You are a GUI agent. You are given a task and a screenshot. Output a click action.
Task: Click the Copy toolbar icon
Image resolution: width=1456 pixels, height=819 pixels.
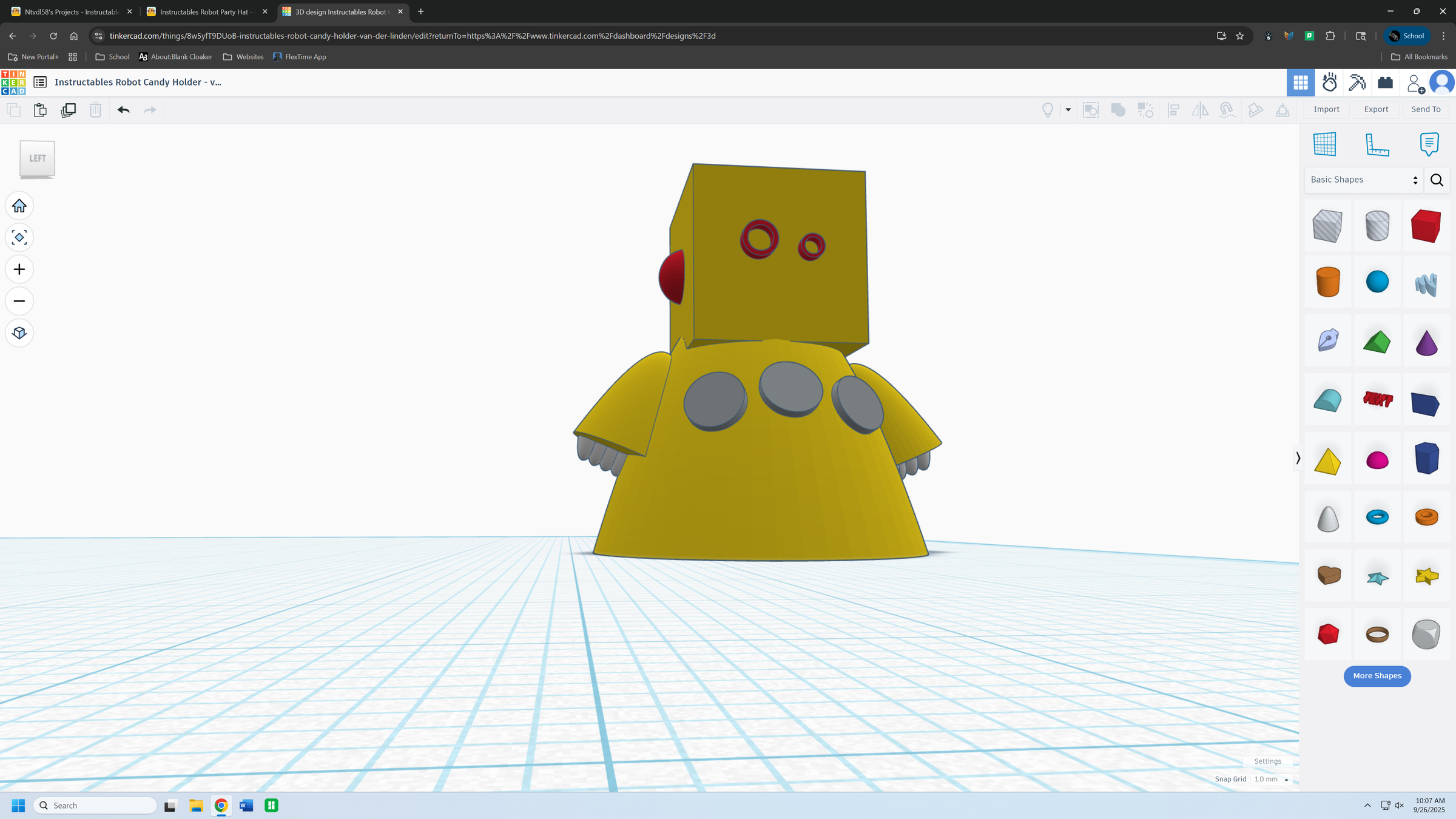(x=13, y=110)
